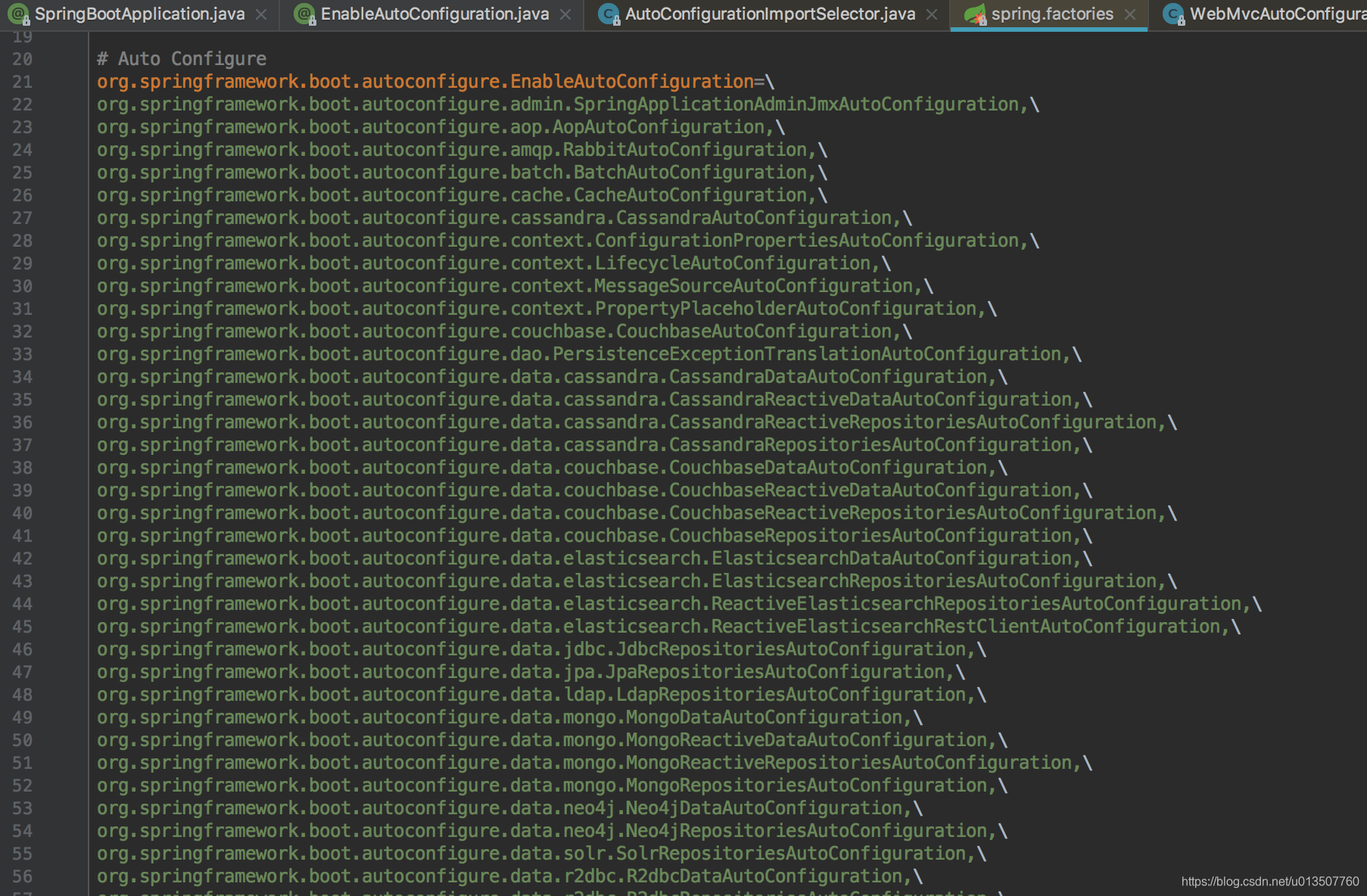Click line number 33 in the gutter
Viewport: 1367px width, 896px height.
(22, 354)
